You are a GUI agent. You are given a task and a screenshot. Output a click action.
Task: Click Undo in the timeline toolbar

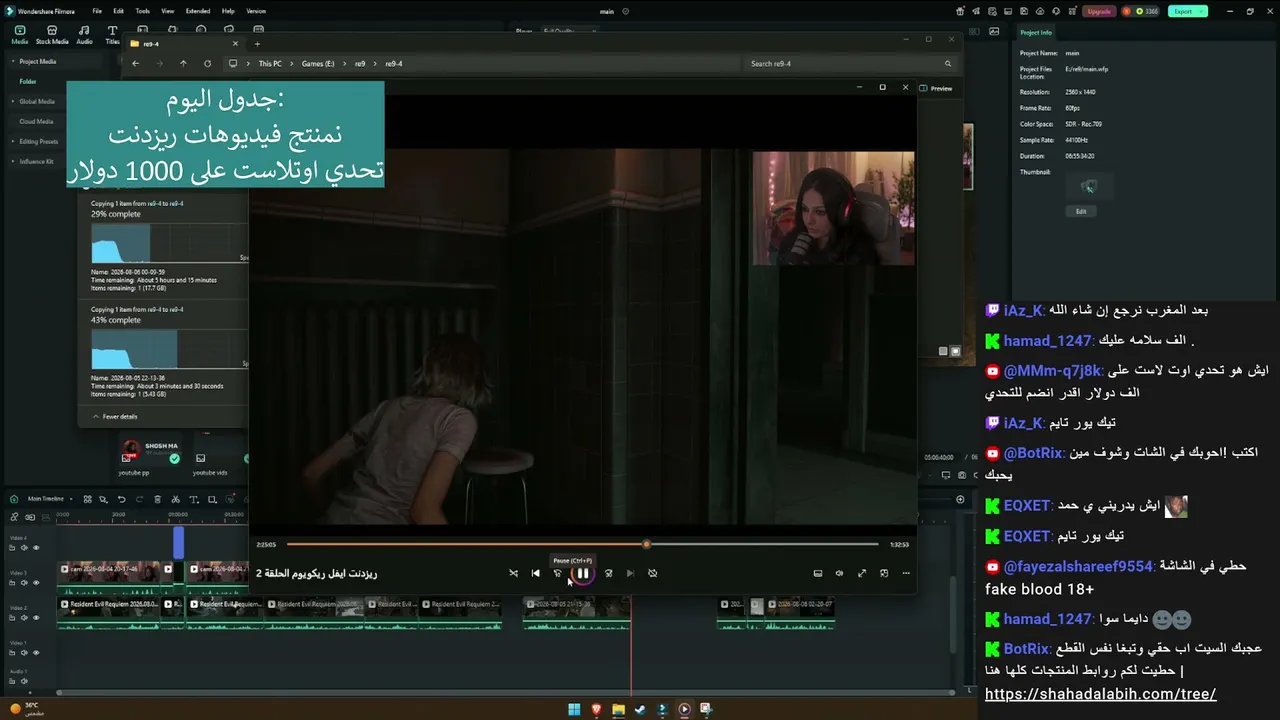pos(122,499)
